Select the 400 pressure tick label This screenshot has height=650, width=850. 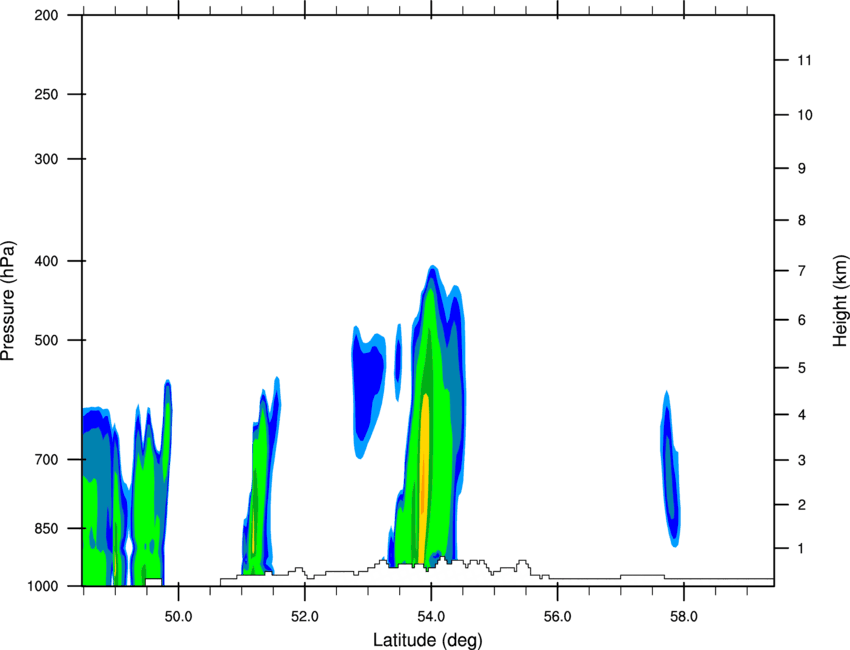(x=46, y=261)
